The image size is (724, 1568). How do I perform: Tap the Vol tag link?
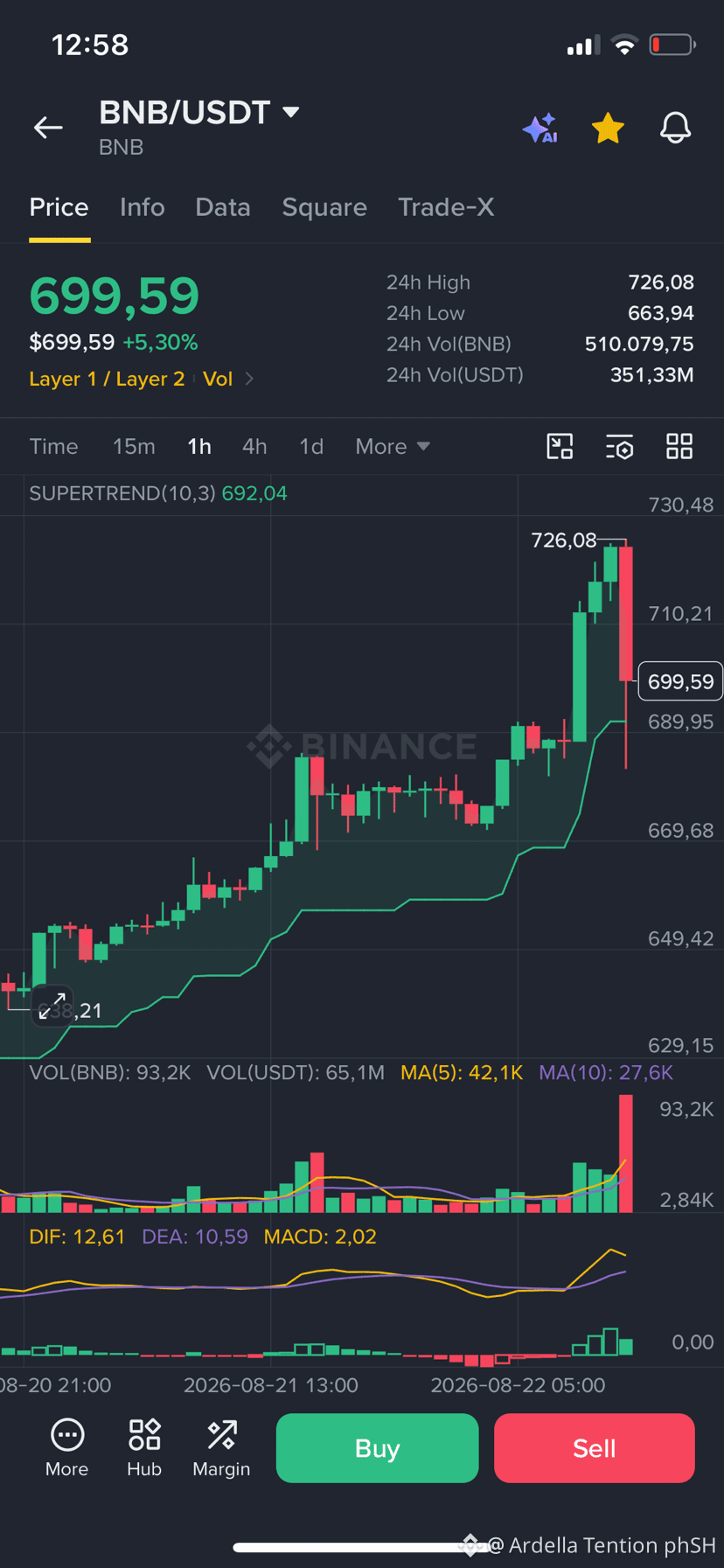click(x=218, y=379)
